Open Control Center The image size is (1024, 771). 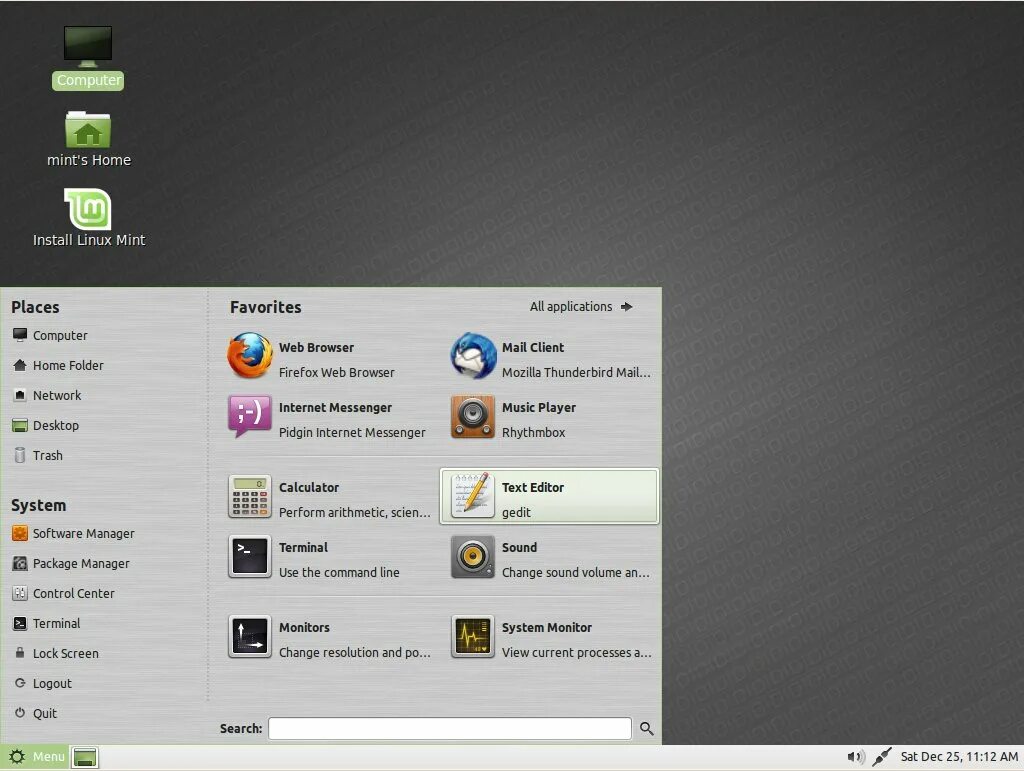click(x=63, y=593)
